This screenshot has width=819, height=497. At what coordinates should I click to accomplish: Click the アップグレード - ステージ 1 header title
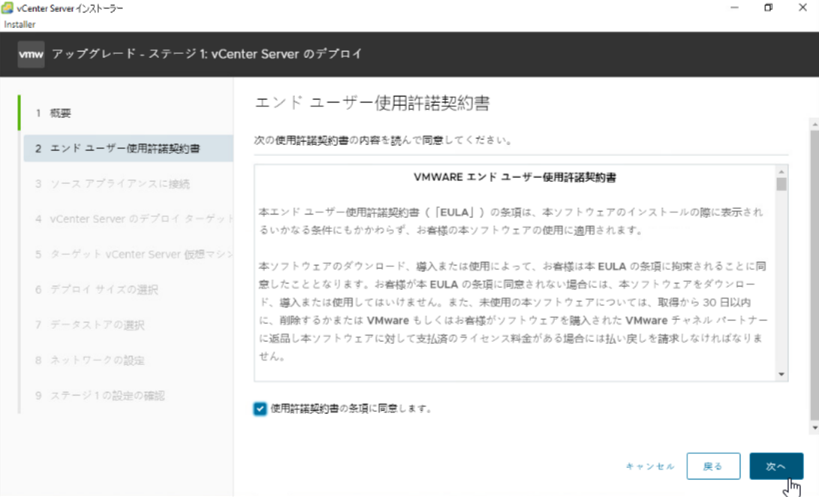pyautogui.click(x=207, y=54)
